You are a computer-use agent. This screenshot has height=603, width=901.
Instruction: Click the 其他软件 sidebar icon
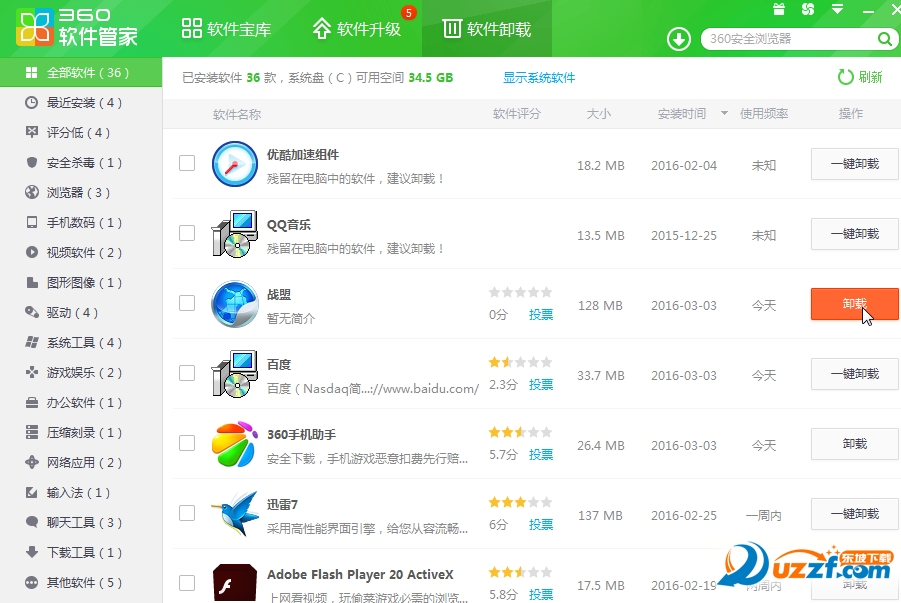32,582
